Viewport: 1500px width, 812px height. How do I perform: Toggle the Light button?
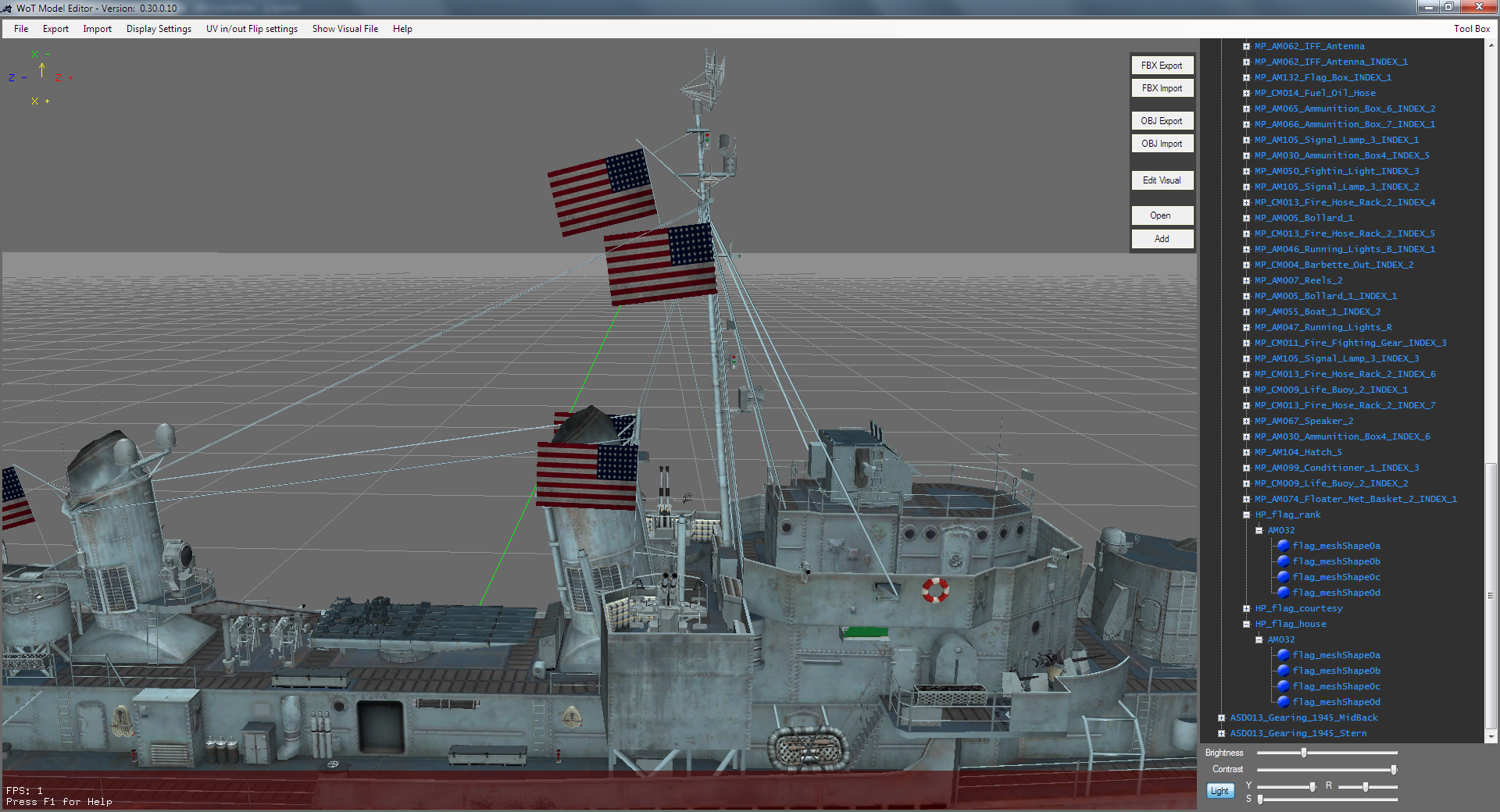point(1219,791)
